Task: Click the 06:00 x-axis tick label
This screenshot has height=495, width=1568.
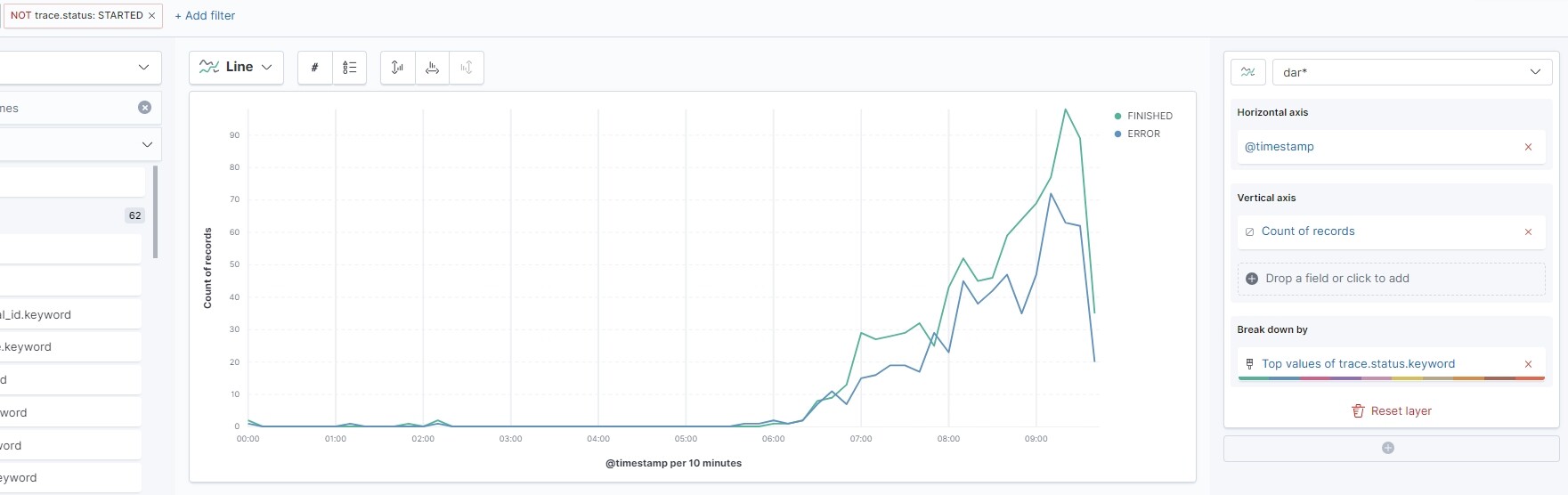Action: (774, 439)
